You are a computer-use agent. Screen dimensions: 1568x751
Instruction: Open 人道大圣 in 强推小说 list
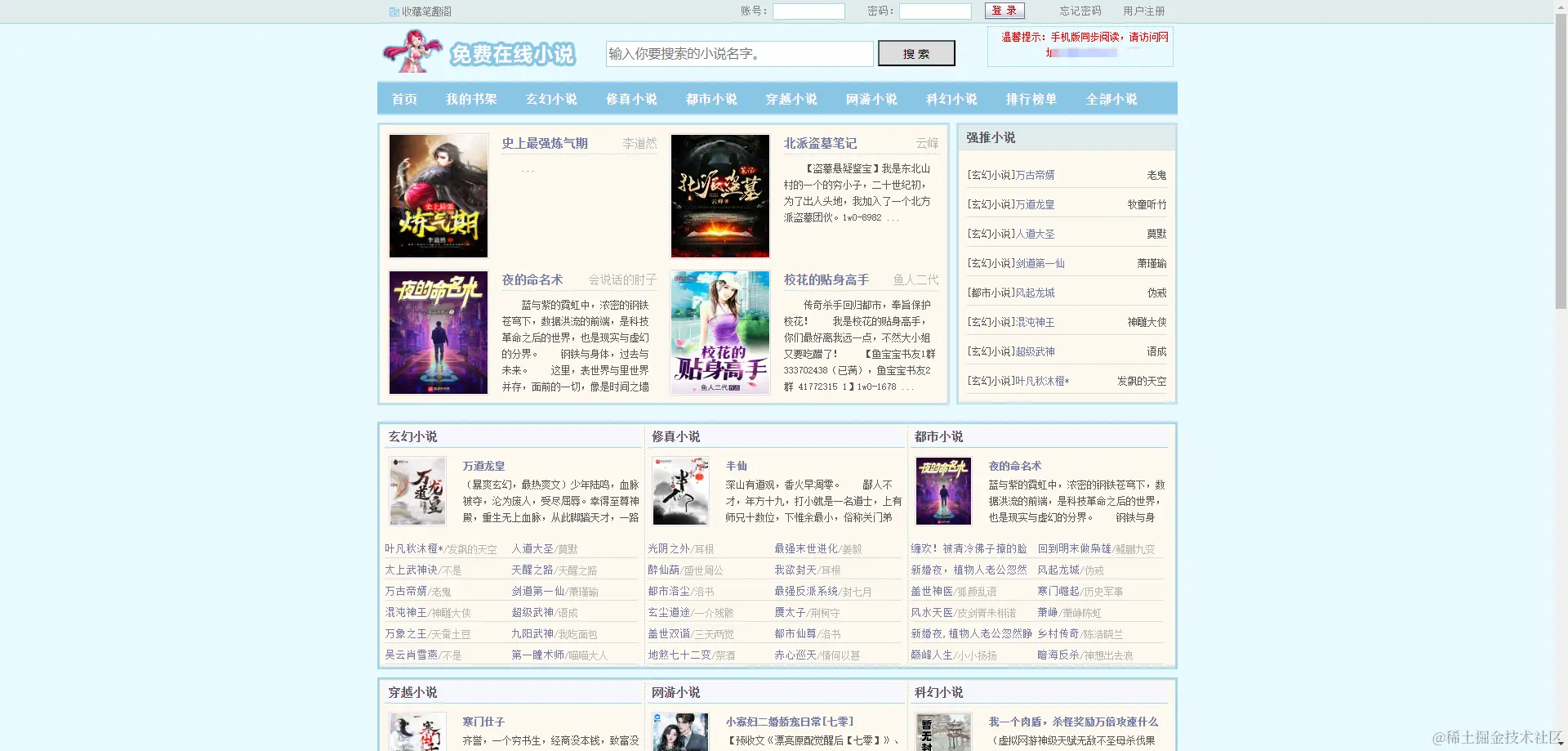[1035, 234]
